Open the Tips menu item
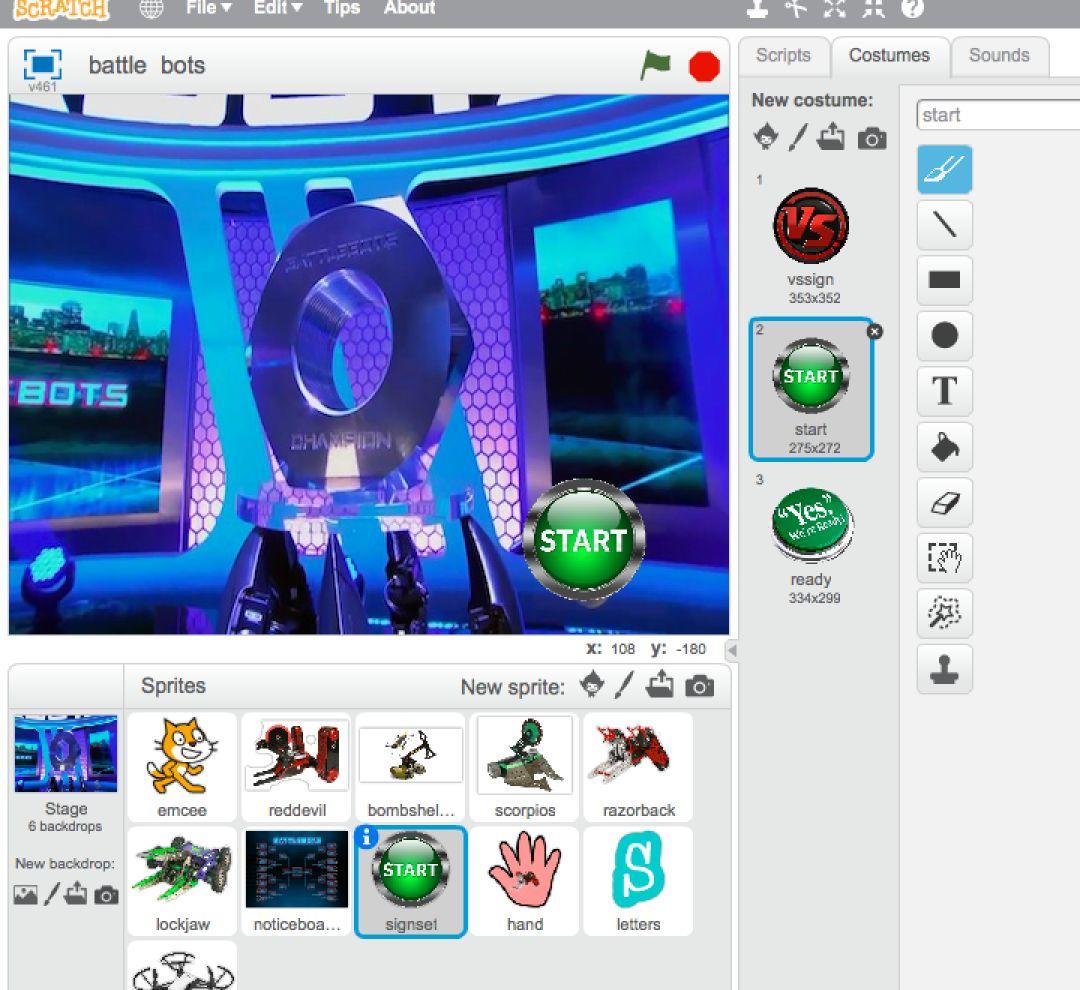The width and height of the screenshot is (1080, 990). 342,8
